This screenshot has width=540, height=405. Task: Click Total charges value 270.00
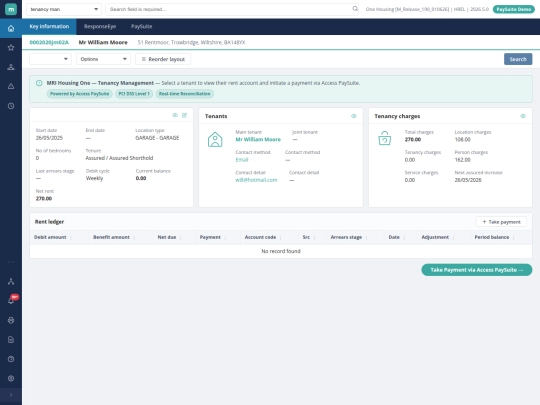tap(413, 139)
